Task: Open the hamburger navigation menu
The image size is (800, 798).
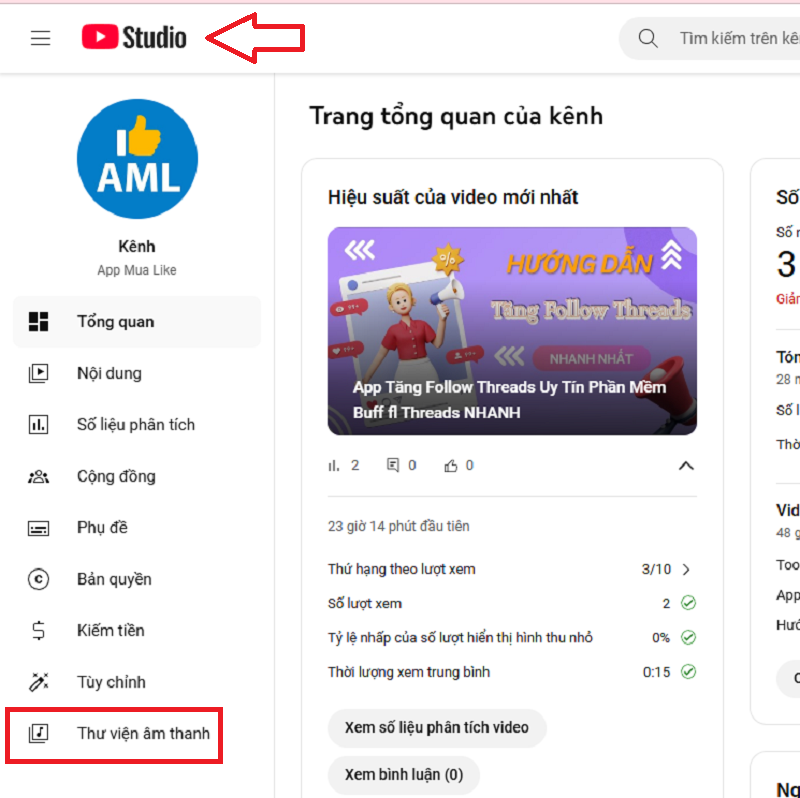Action: [40, 38]
